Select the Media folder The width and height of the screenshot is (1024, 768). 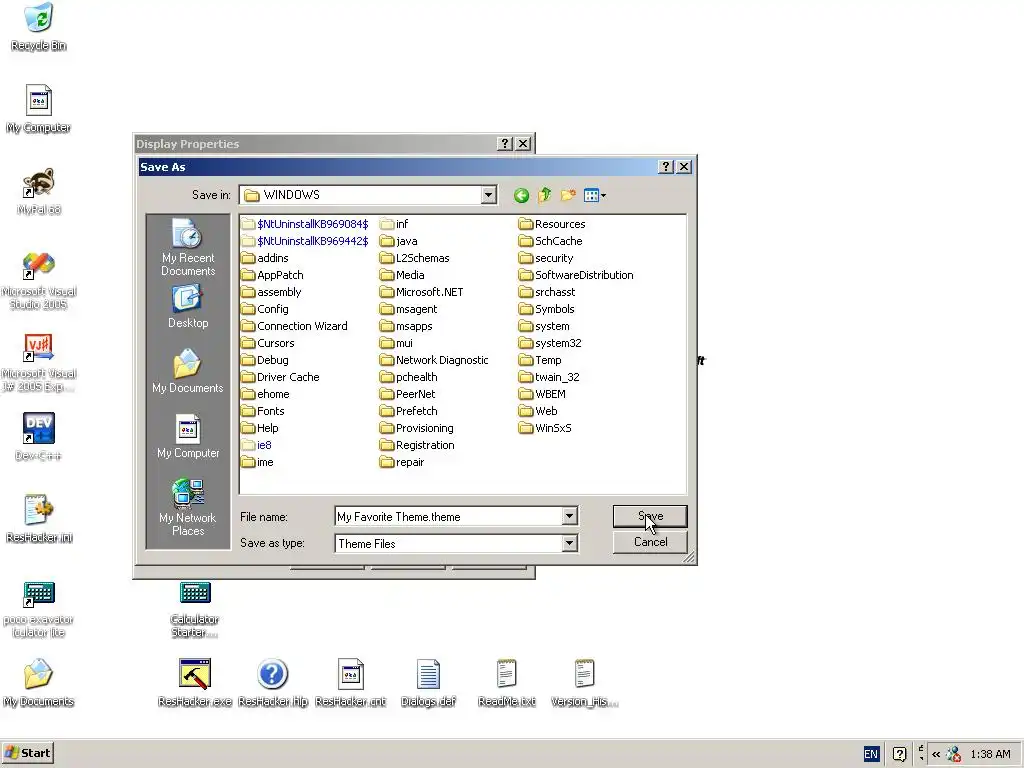coord(402,275)
